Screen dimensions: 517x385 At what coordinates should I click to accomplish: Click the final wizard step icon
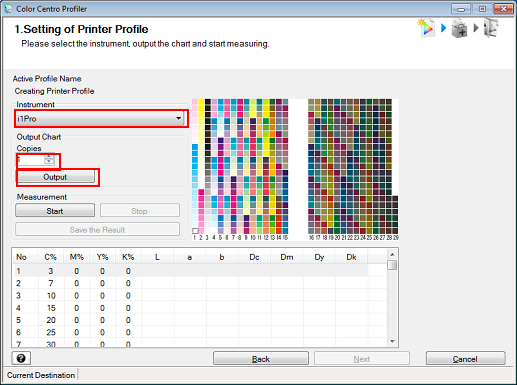point(491,28)
